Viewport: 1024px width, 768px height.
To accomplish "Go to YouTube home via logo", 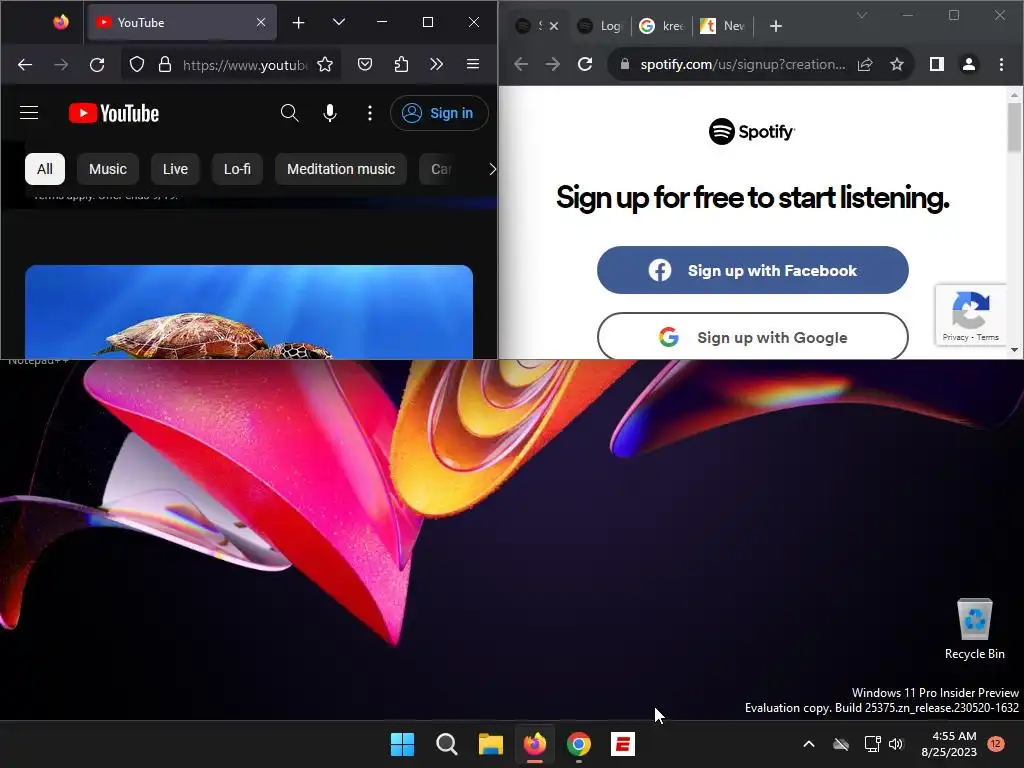I will [114, 113].
